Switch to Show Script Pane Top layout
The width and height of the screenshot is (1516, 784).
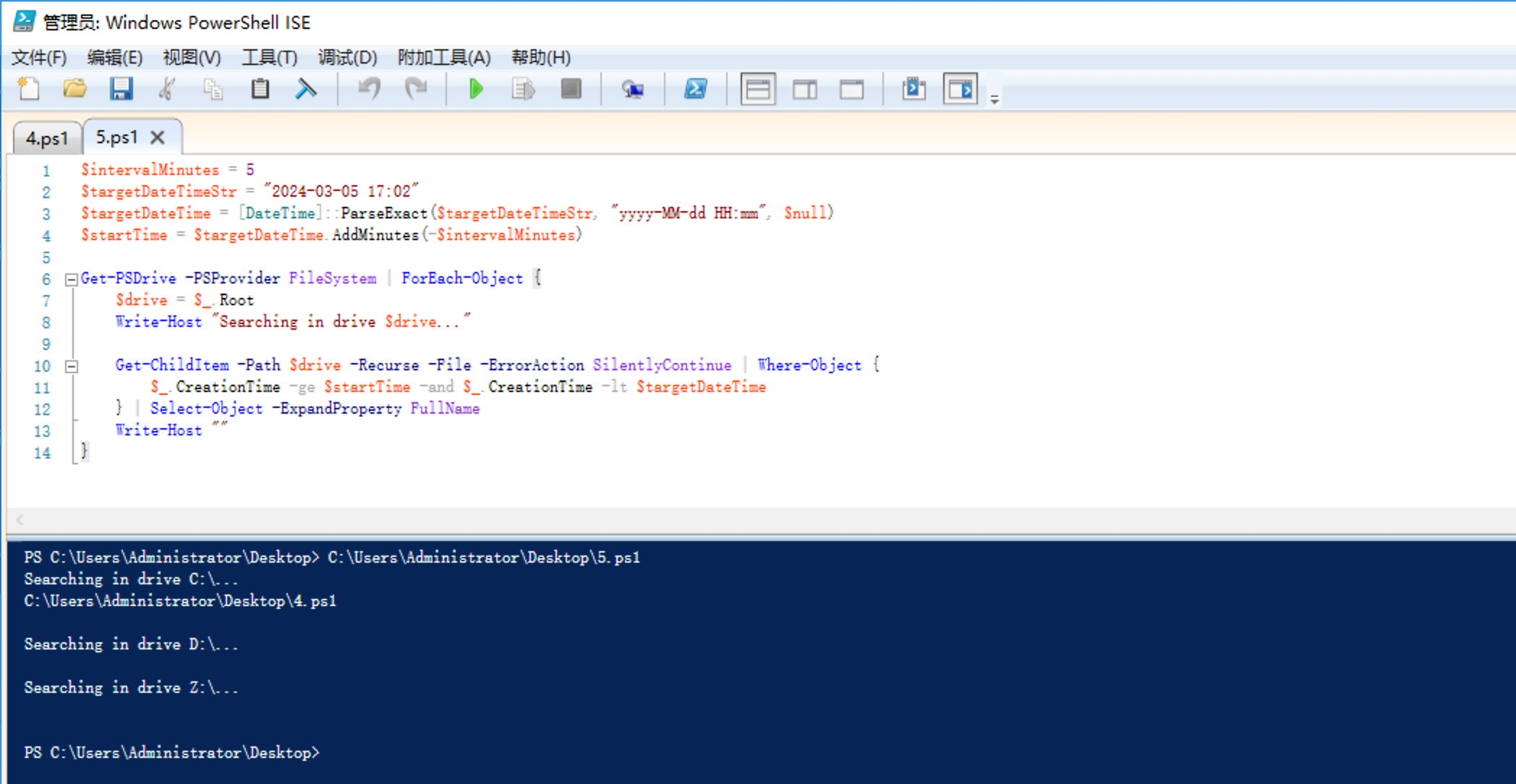[757, 89]
